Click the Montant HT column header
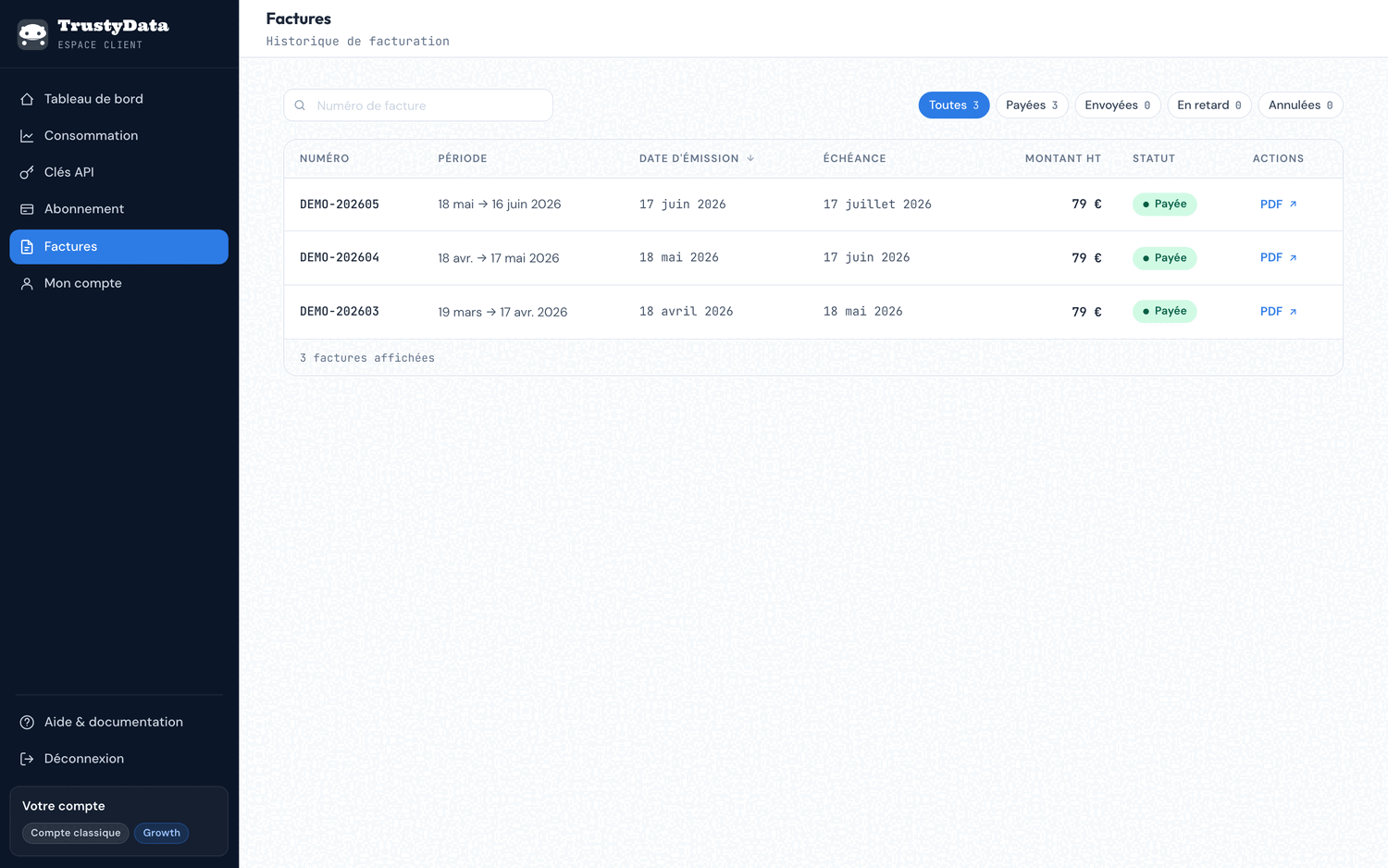The height and width of the screenshot is (868, 1388). click(1063, 158)
